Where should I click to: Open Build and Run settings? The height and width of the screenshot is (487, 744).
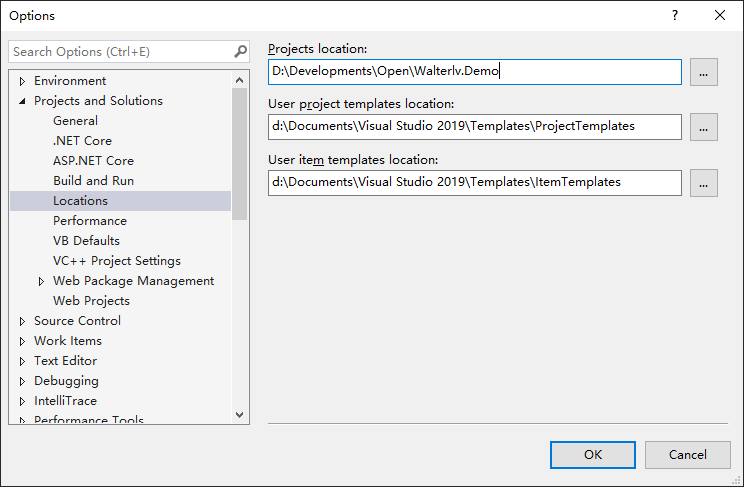(93, 181)
